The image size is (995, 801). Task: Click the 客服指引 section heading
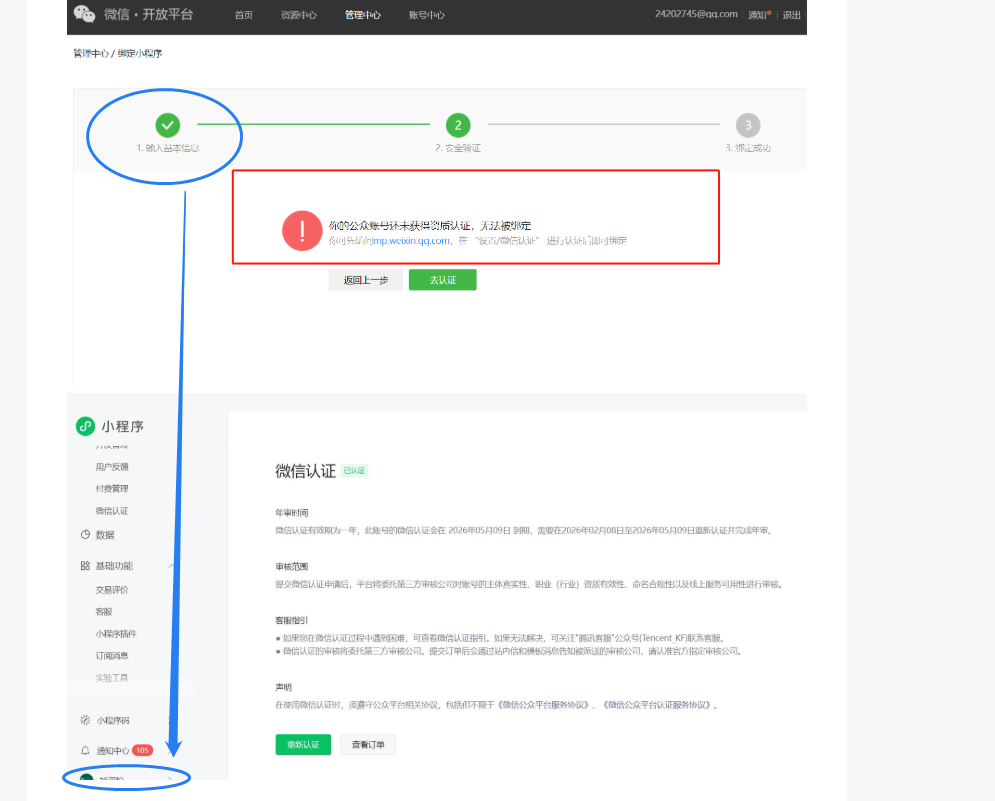pyautogui.click(x=292, y=621)
